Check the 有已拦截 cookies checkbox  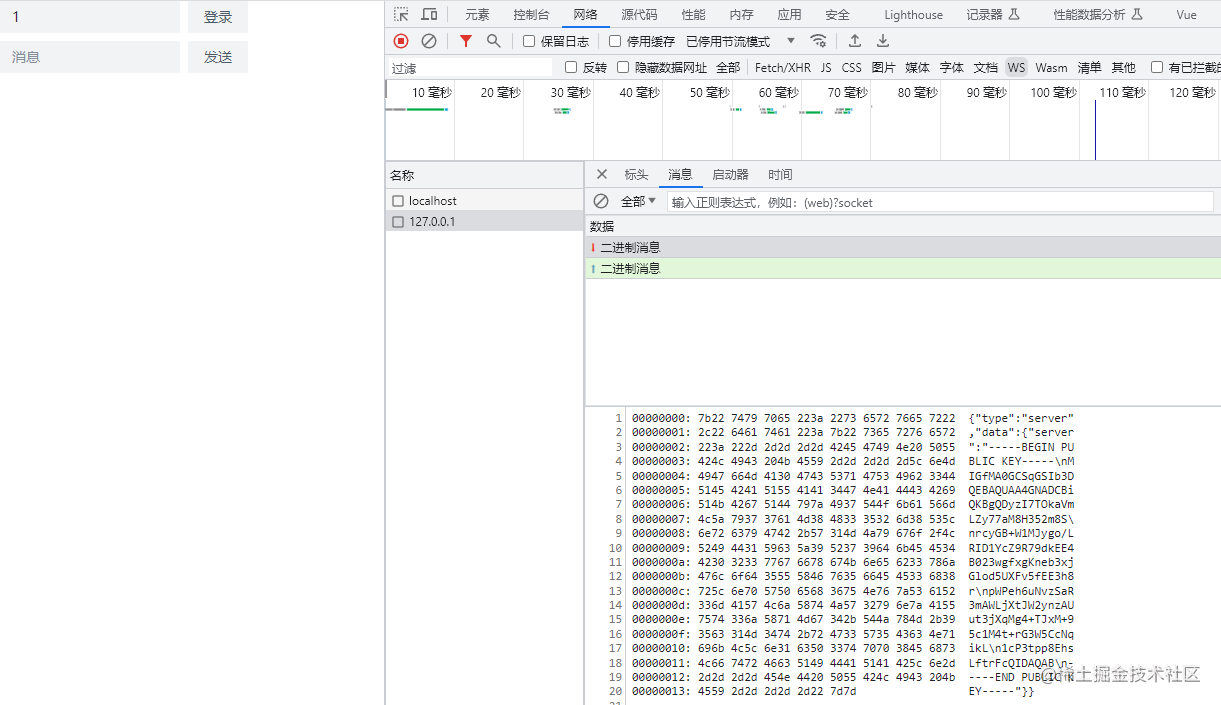pyautogui.click(x=1157, y=67)
